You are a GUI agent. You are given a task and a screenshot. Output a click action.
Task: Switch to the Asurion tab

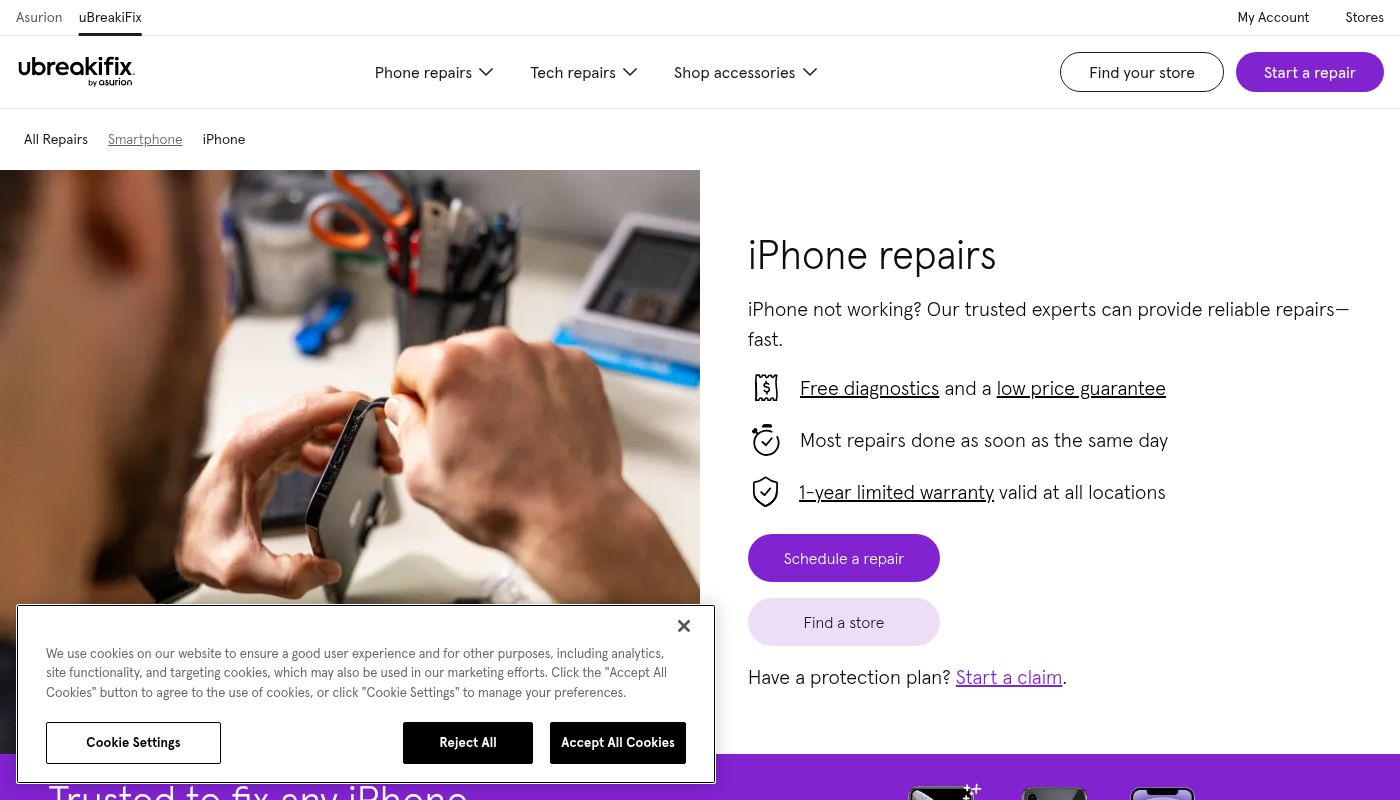point(39,18)
